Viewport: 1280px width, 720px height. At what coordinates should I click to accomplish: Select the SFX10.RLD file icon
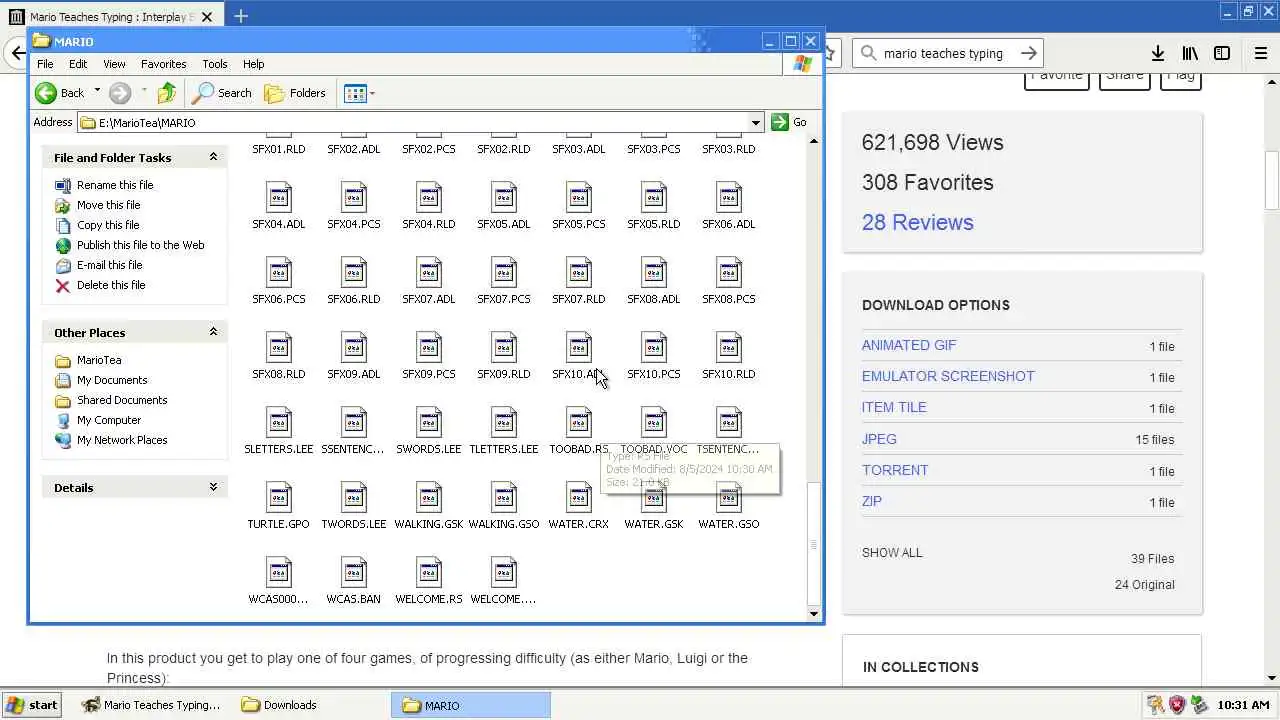[x=729, y=348]
